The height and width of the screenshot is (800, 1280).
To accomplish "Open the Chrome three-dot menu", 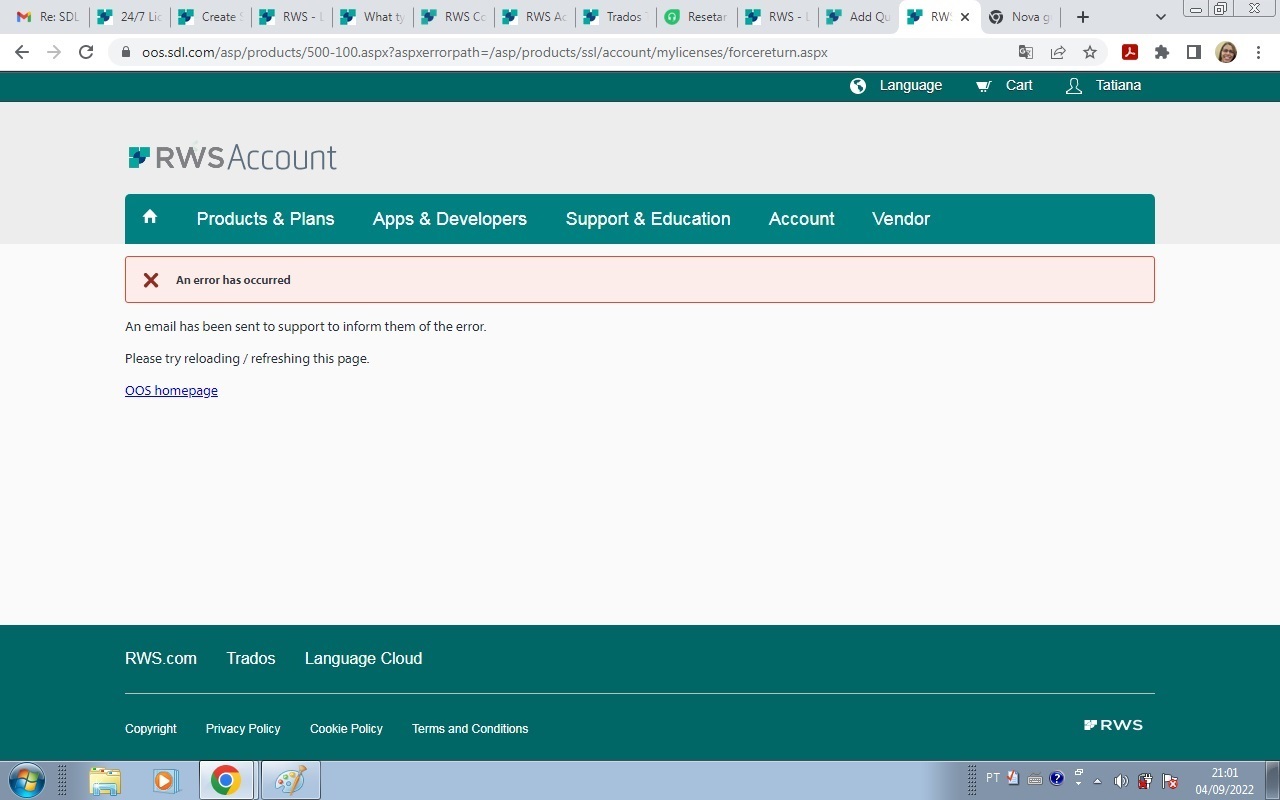I will 1258,52.
